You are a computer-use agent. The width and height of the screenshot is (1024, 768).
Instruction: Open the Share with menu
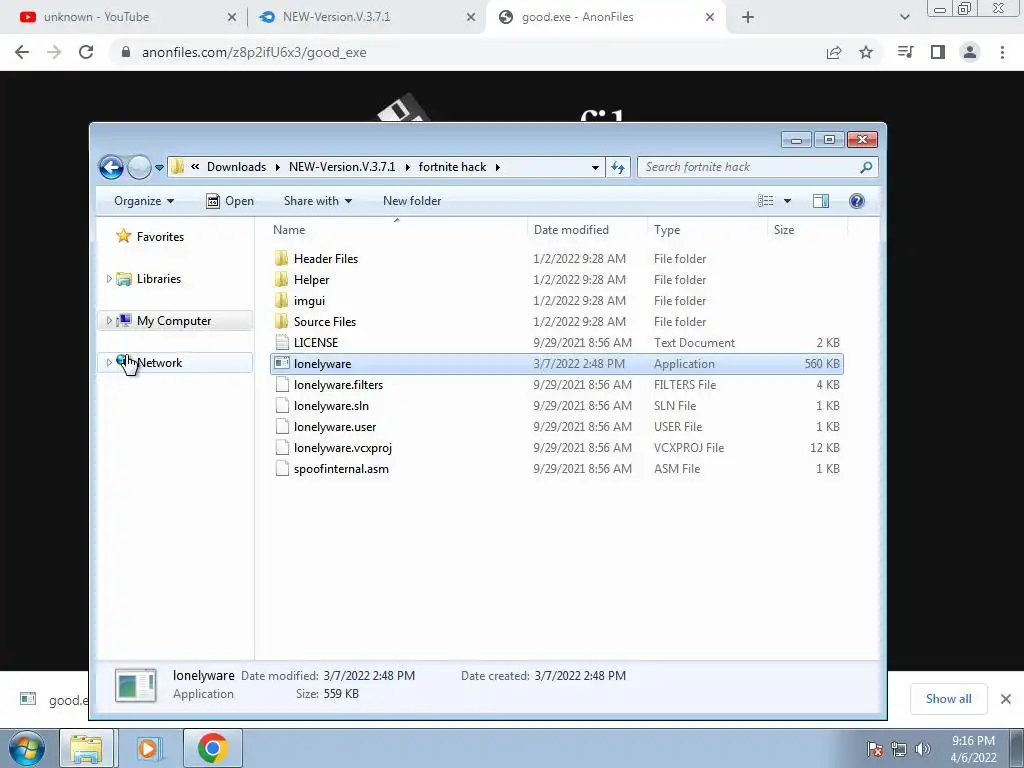[318, 201]
